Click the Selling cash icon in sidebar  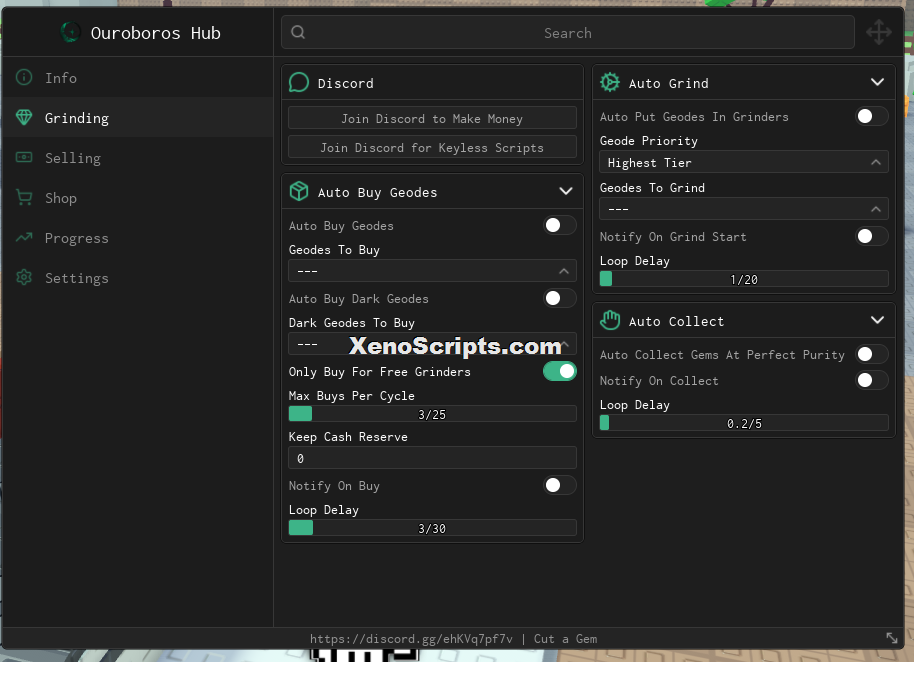click(24, 157)
